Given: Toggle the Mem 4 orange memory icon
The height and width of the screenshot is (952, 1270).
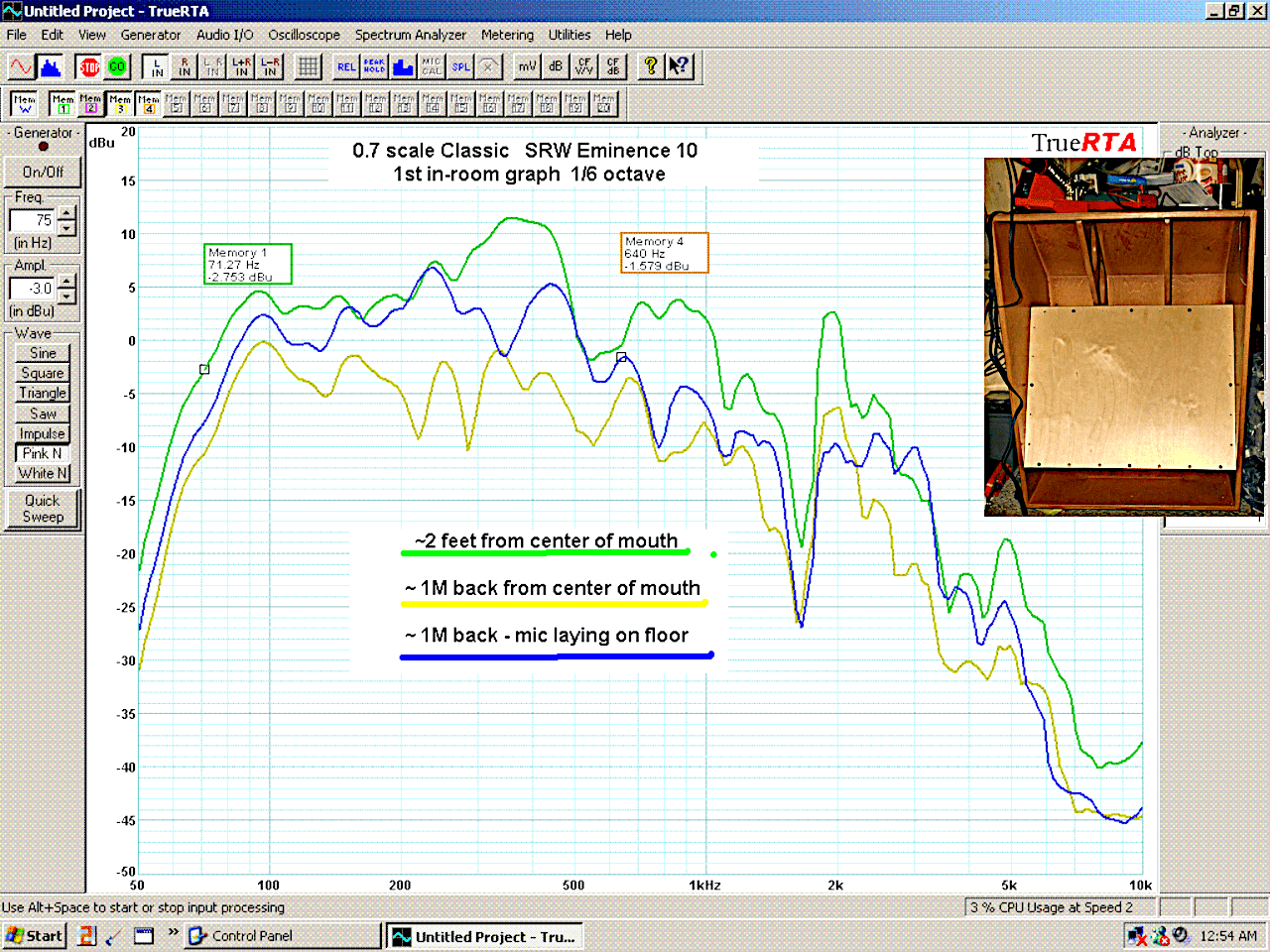Looking at the screenshot, I should pyautogui.click(x=149, y=103).
